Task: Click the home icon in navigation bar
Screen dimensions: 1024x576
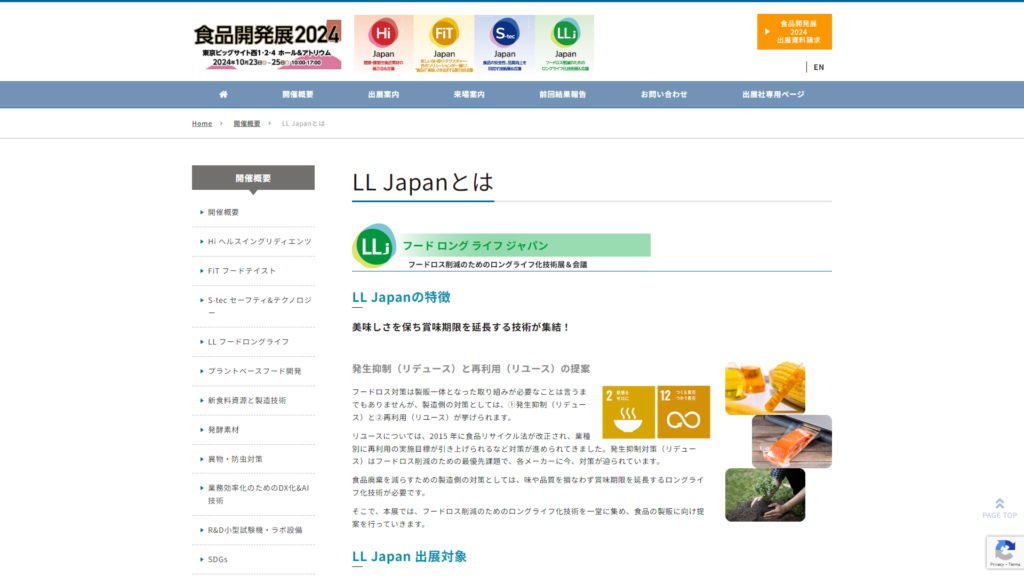Action: click(x=223, y=94)
